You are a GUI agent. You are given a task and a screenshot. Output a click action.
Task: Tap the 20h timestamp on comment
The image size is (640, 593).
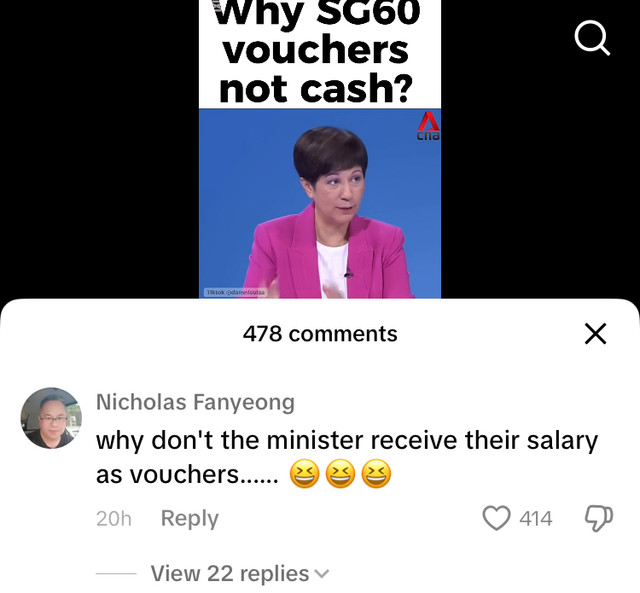114,519
